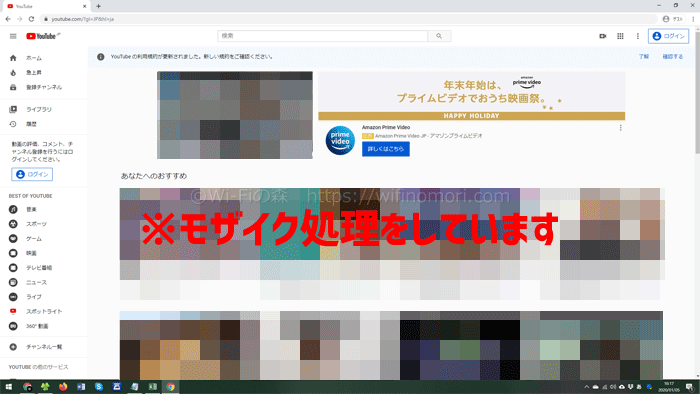The height and width of the screenshot is (394, 700).
Task: Click the YouTube logo
Action: (43, 36)
